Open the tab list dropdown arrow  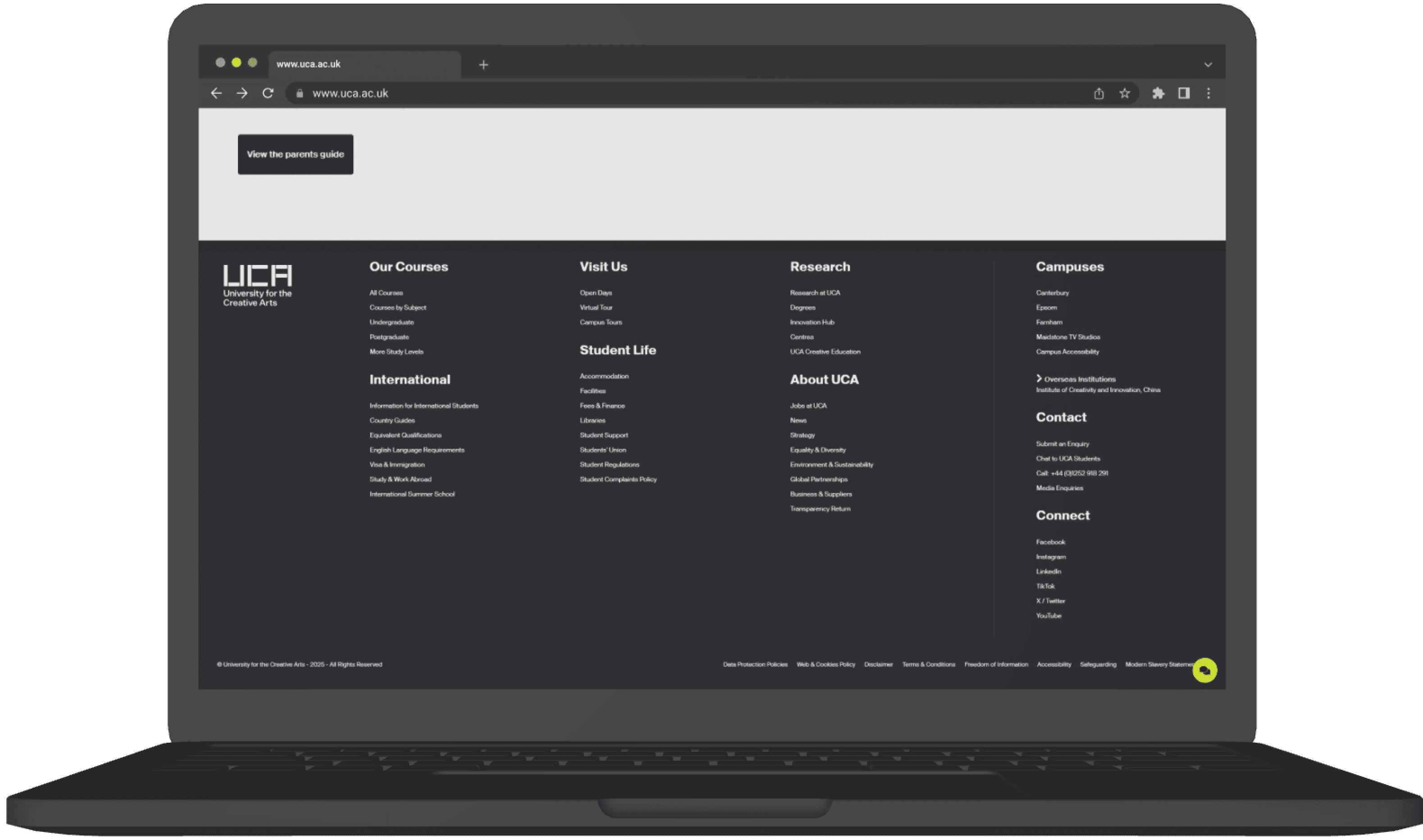click(1208, 64)
